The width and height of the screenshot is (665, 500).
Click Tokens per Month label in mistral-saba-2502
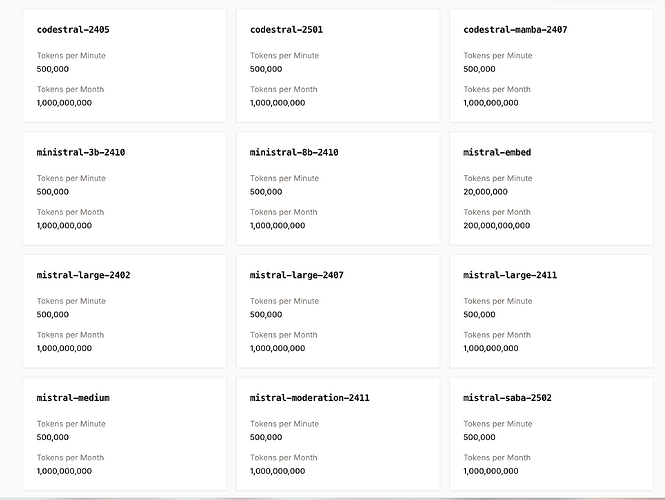tap(497, 458)
